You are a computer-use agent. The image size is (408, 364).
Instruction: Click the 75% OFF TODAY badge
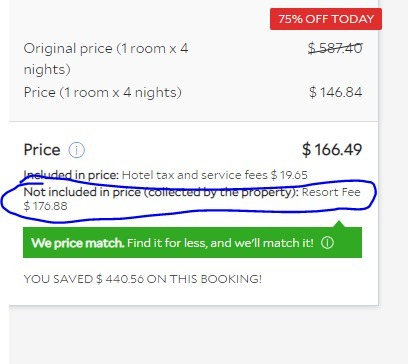pos(326,19)
